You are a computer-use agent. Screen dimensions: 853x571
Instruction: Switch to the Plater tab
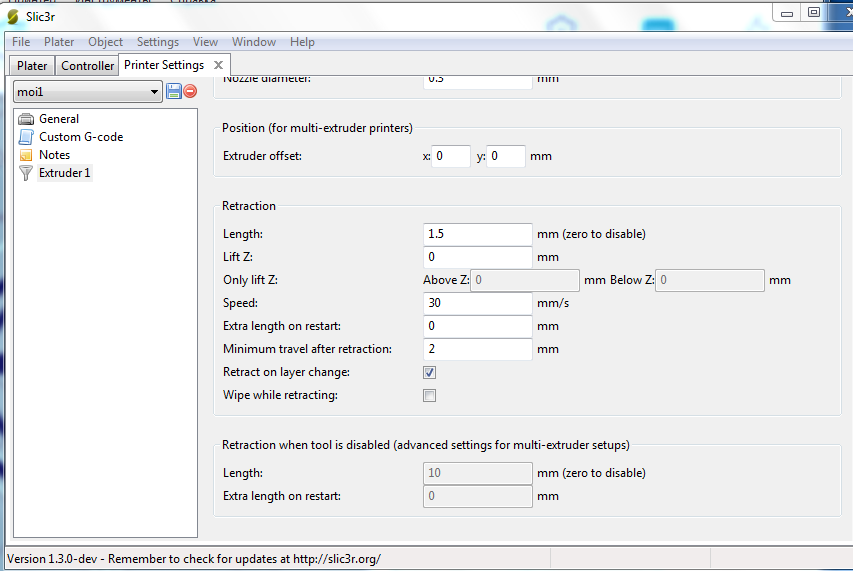(x=32, y=66)
